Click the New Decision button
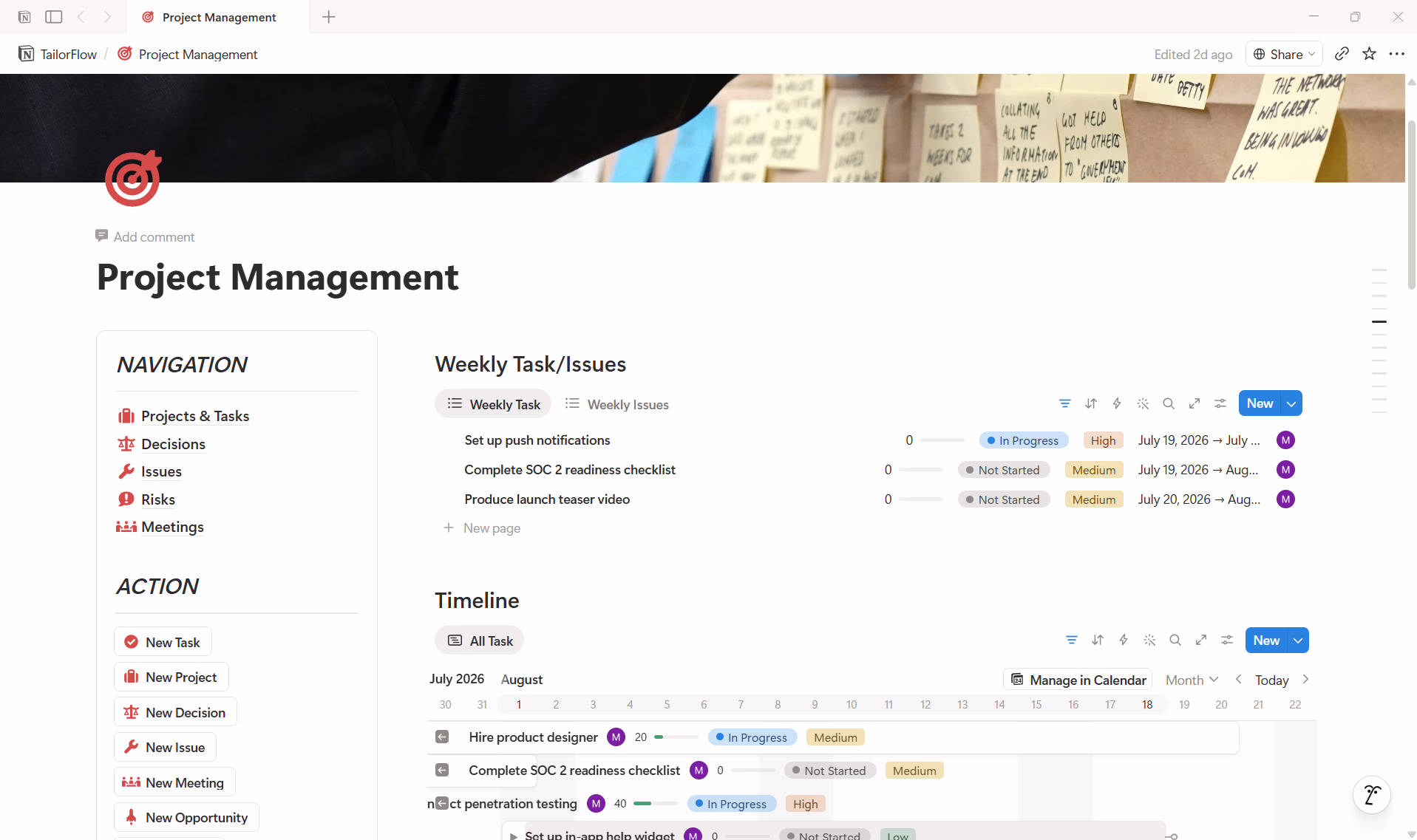1417x840 pixels. (x=176, y=712)
